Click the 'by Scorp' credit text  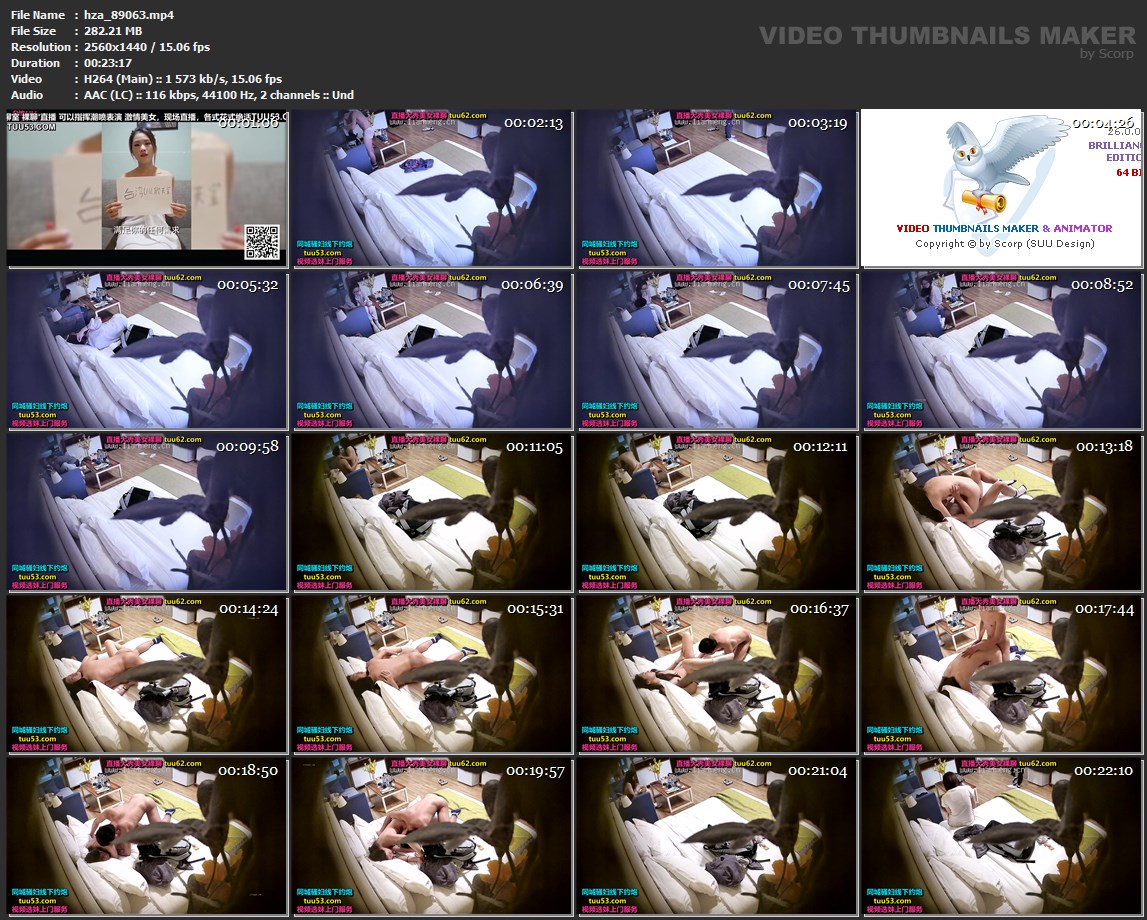pyautogui.click(x=1107, y=53)
